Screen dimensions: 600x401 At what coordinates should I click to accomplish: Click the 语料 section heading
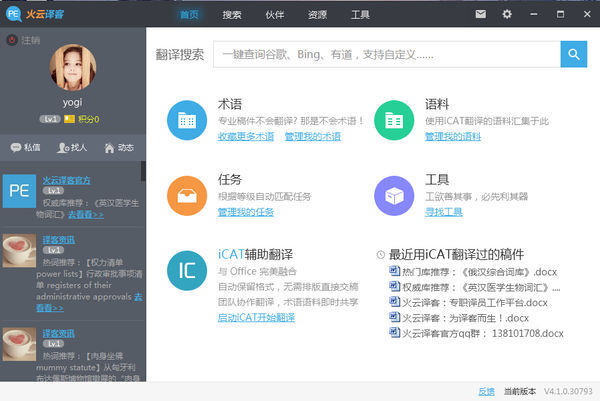pyautogui.click(x=437, y=104)
